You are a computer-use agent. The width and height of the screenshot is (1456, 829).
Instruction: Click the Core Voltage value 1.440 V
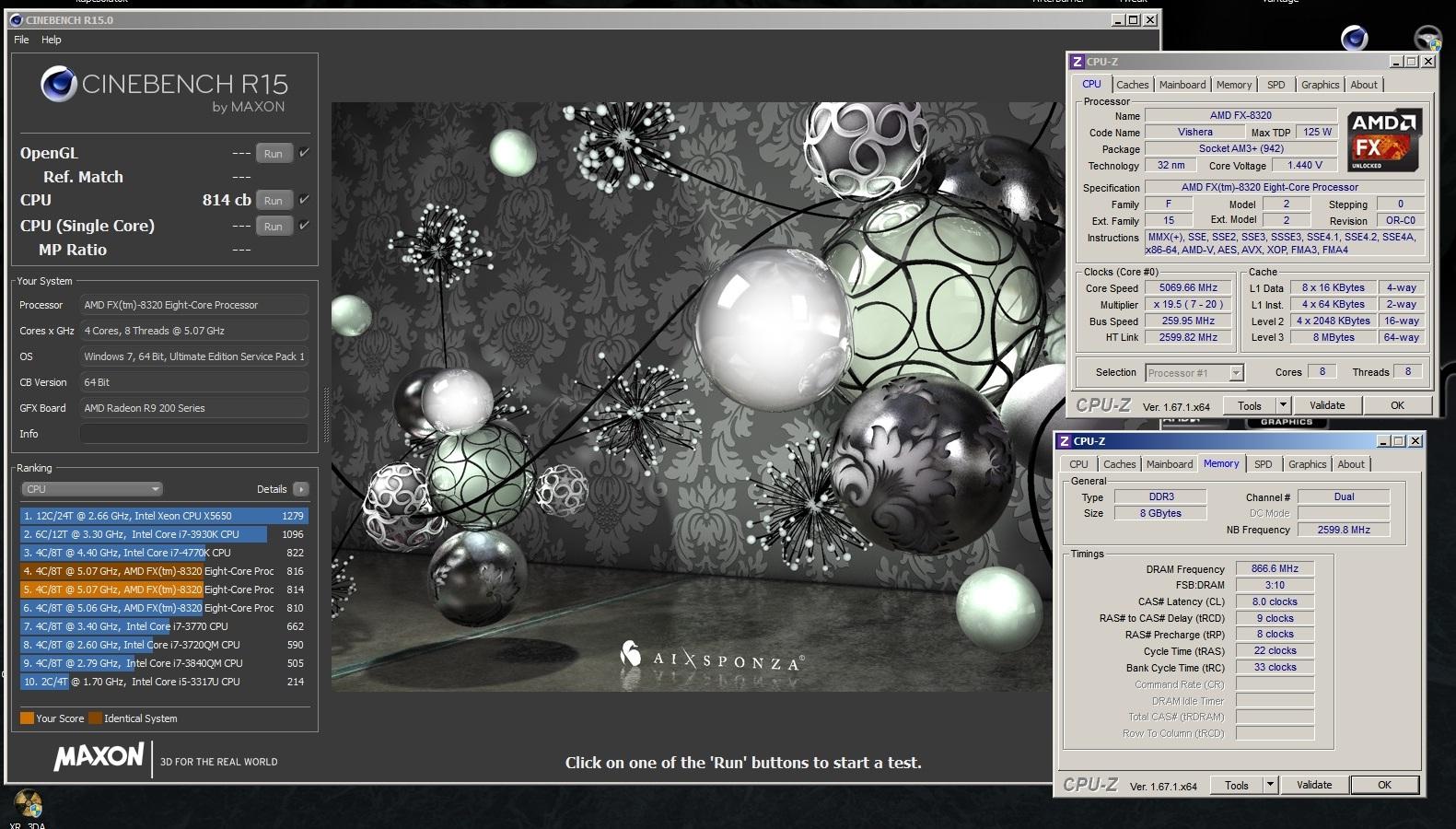point(1305,166)
